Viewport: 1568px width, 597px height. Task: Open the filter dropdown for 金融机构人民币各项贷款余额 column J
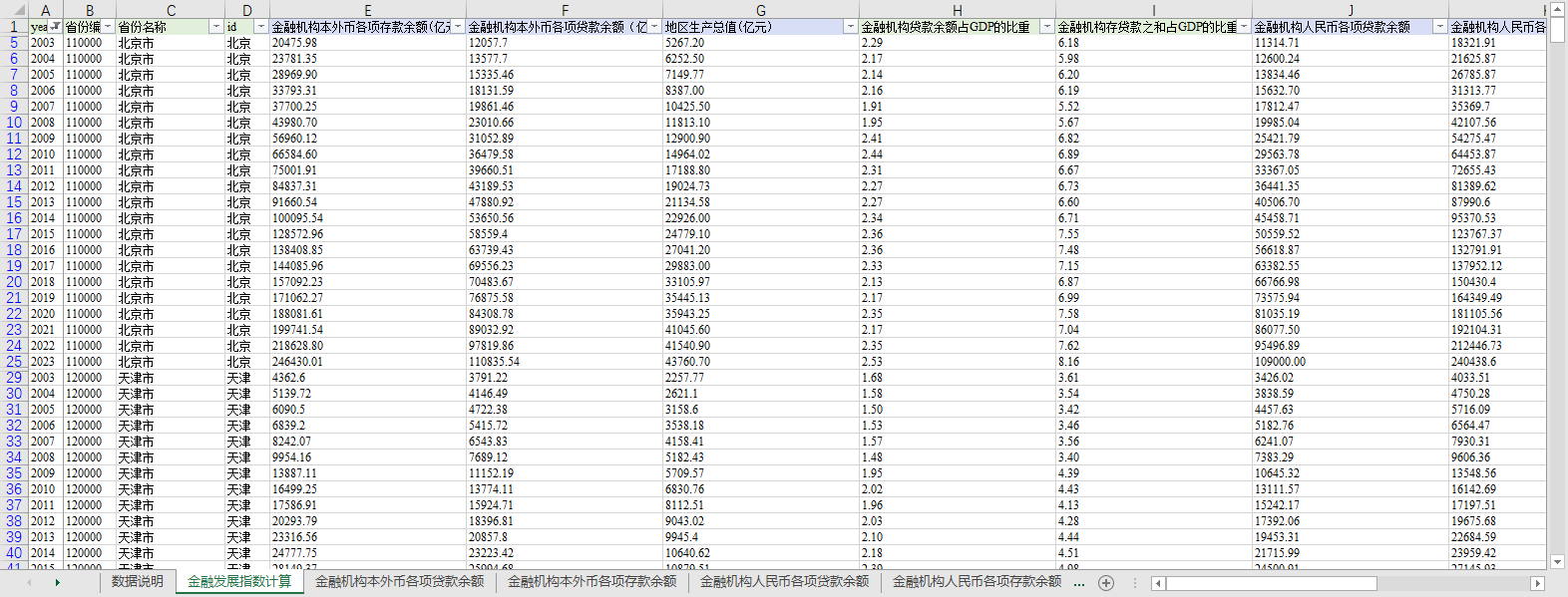[x=1439, y=27]
